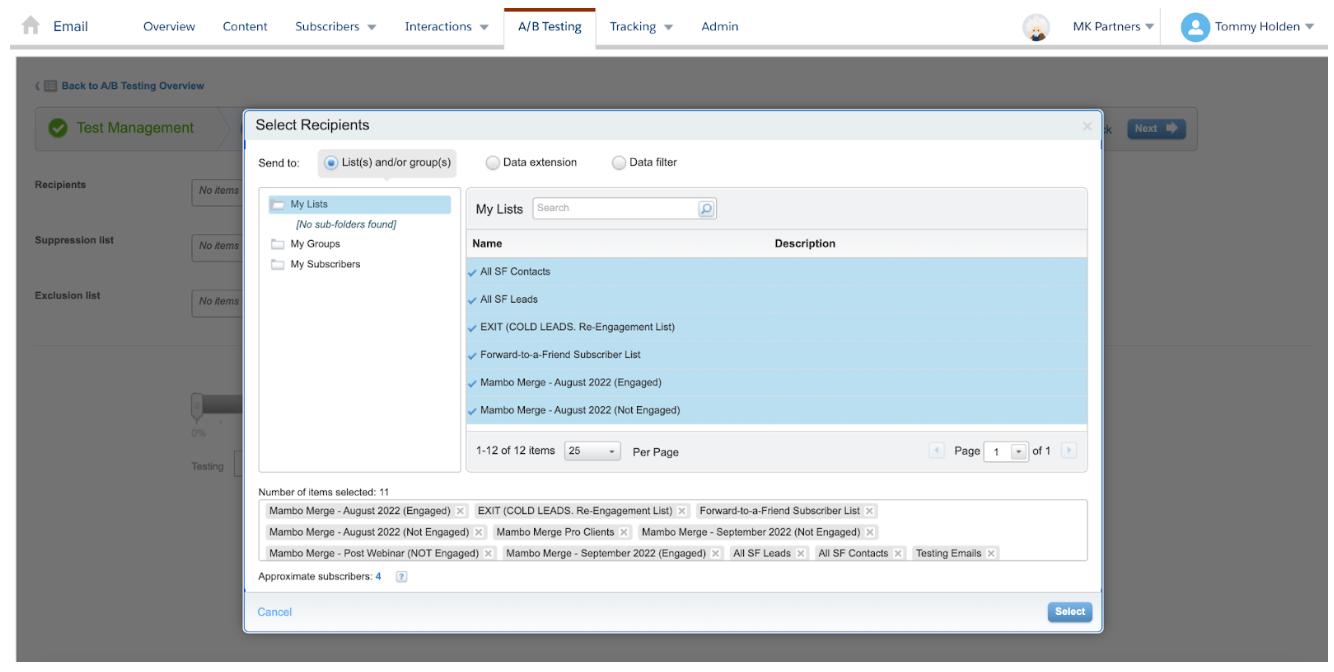Open the MK Partners account dropdown
The image size is (1334, 672).
pyautogui.click(x=1112, y=26)
